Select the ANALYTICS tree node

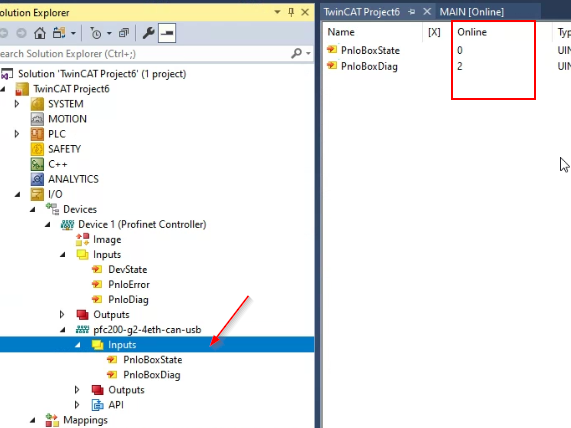(x=73, y=179)
